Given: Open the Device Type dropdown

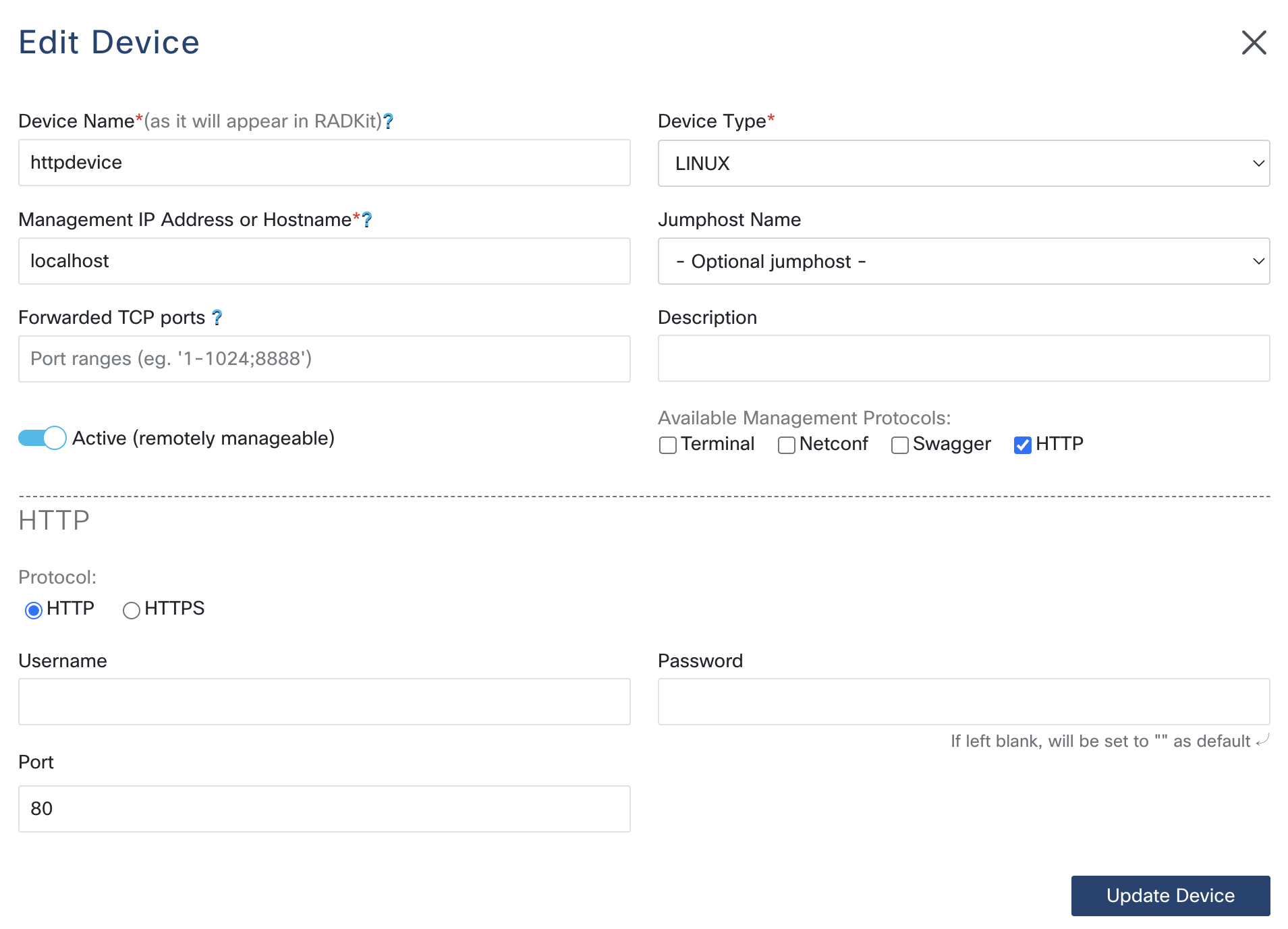Looking at the screenshot, I should click(963, 163).
